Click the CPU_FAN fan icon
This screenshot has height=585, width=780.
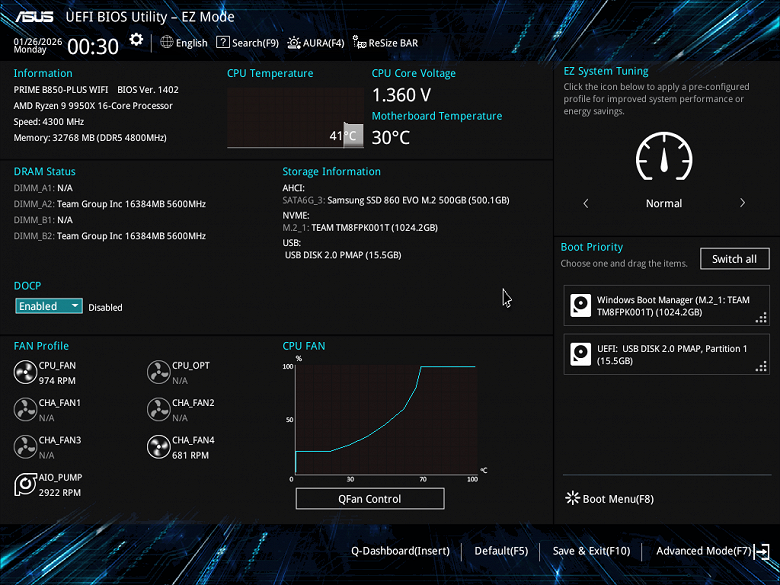click(25, 373)
